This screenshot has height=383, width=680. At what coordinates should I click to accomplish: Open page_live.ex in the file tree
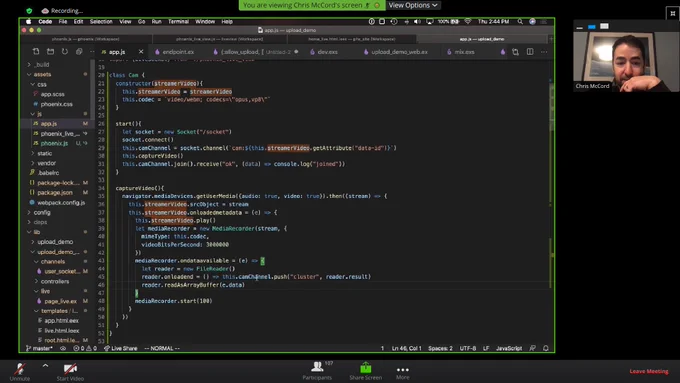tap(60, 301)
